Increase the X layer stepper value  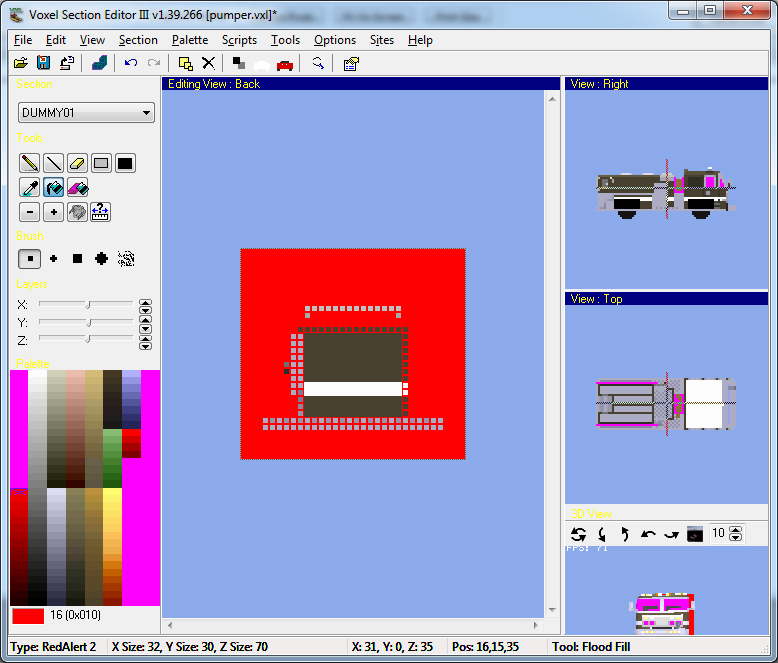(145, 301)
